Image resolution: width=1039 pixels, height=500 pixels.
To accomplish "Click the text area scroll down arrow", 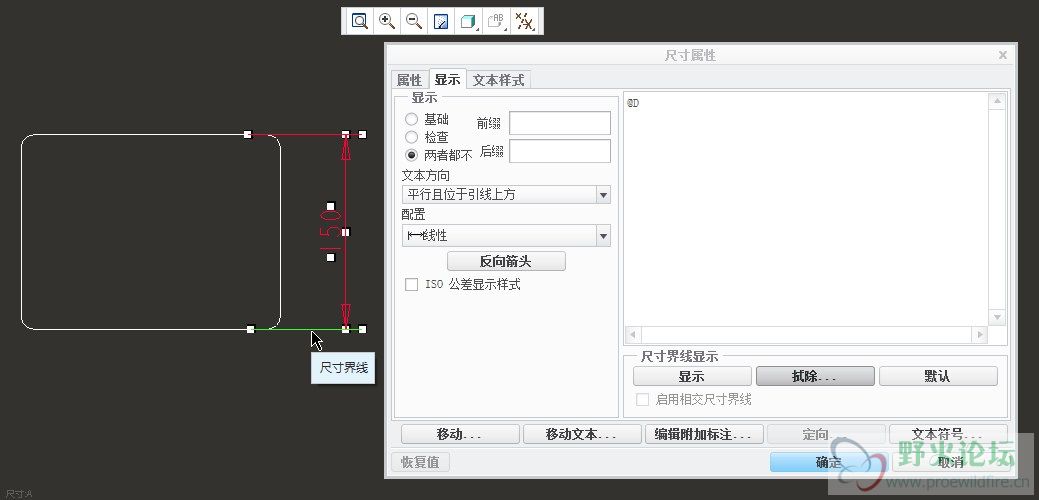I will 997,318.
